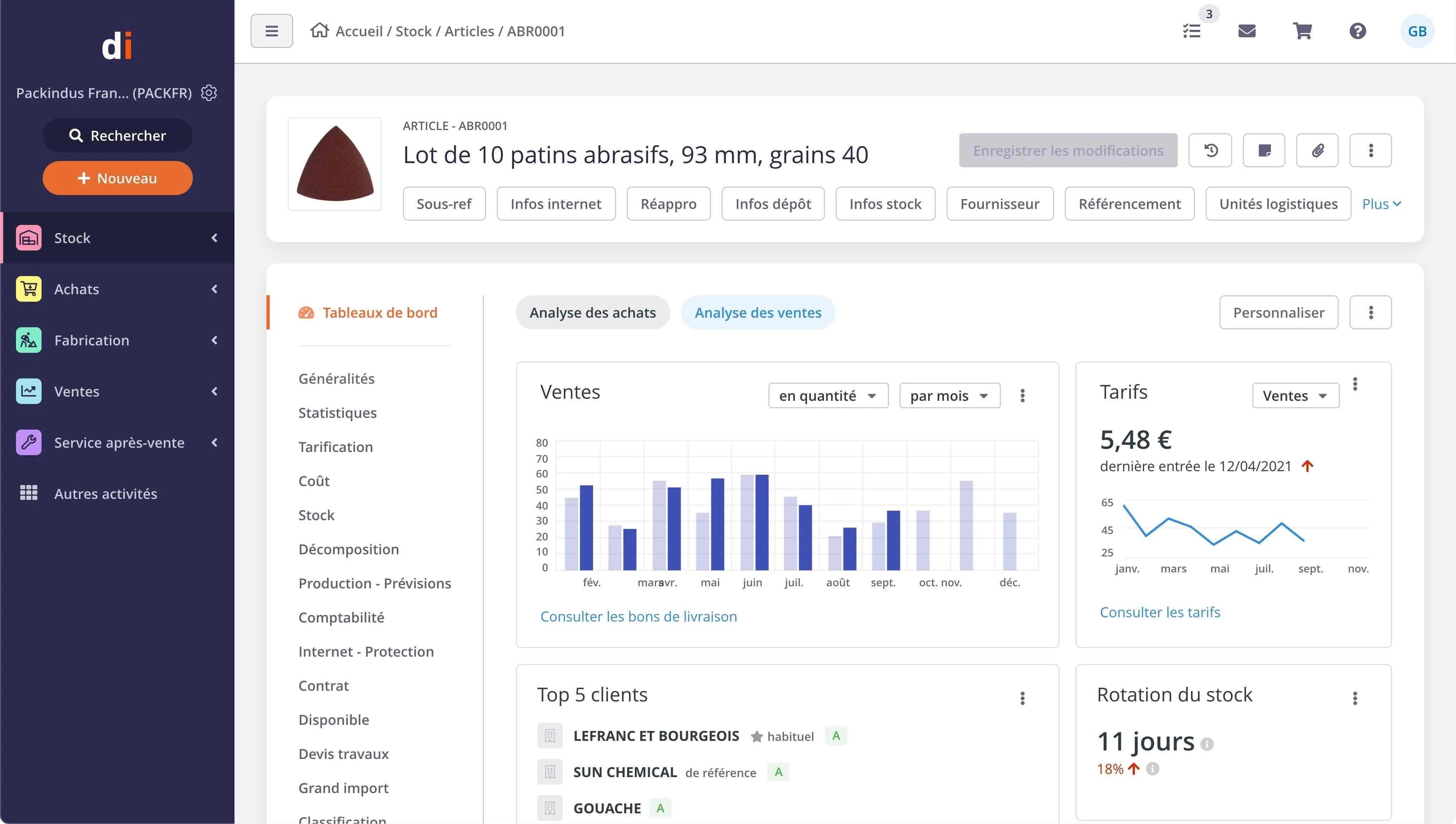
Task: Open the Fournisseur tab button
Action: click(1000, 204)
